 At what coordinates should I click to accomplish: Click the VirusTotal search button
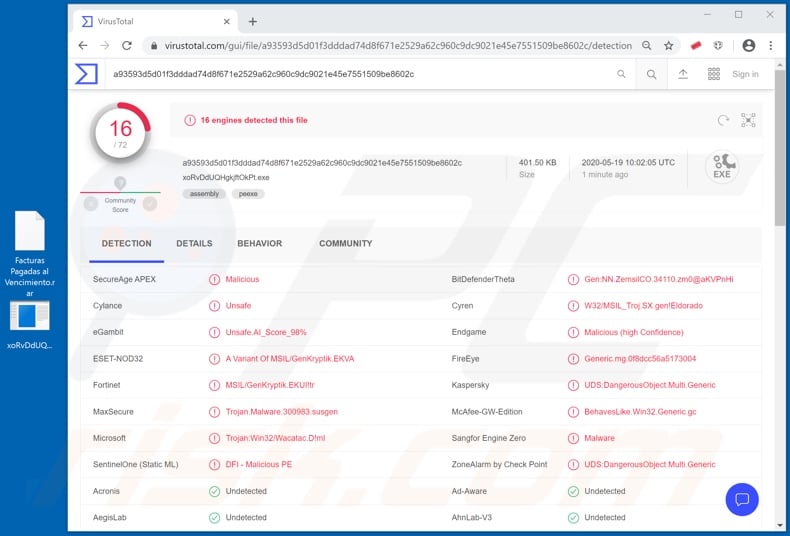651,74
